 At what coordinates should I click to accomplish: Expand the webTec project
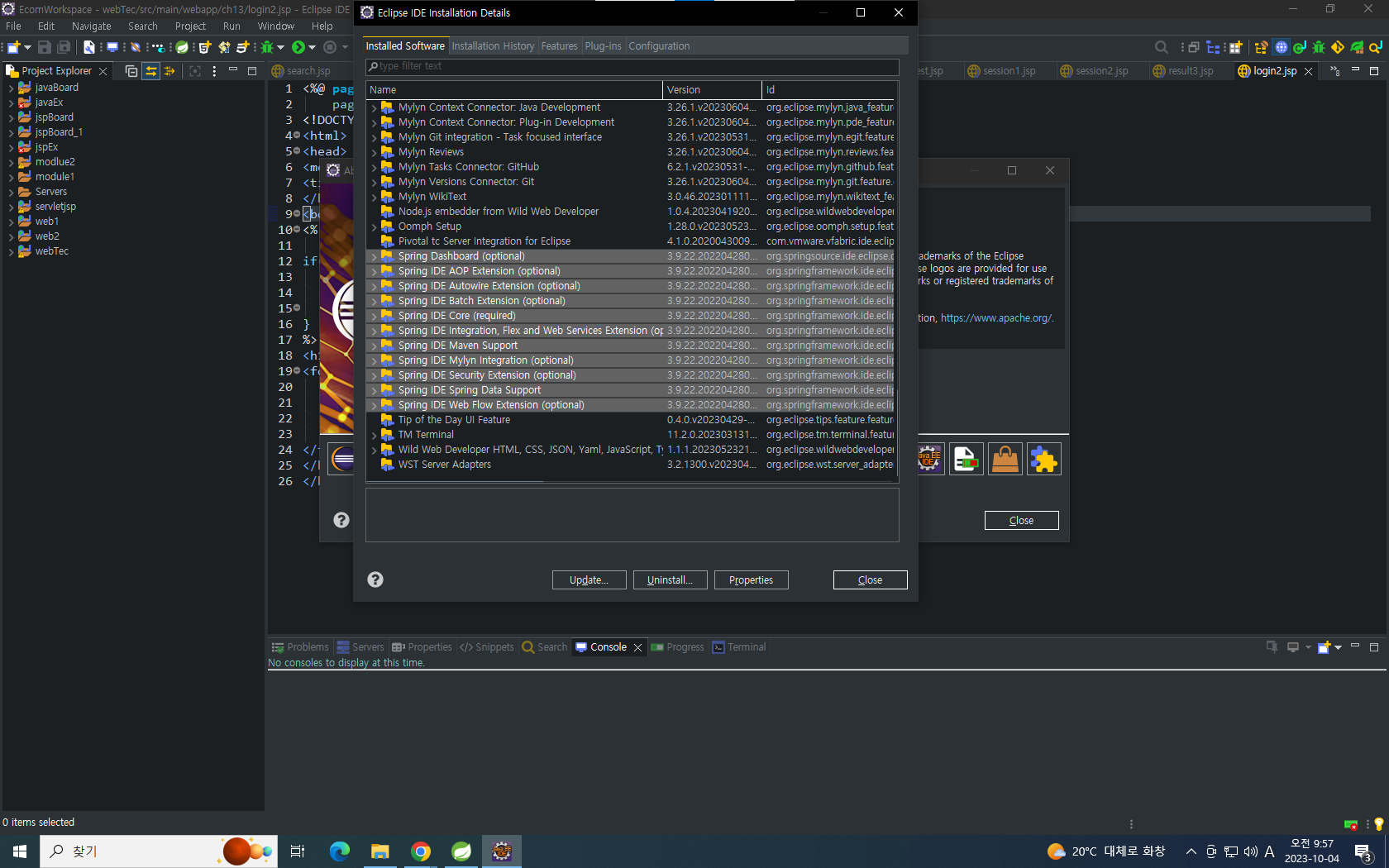pyautogui.click(x=11, y=251)
